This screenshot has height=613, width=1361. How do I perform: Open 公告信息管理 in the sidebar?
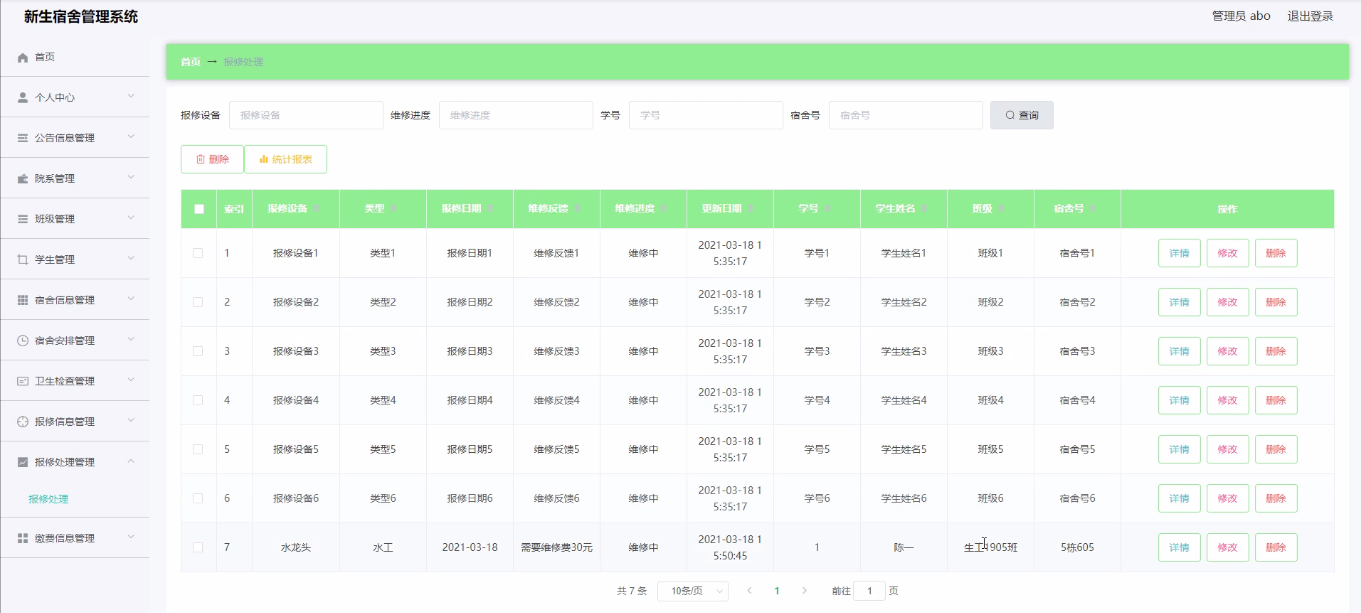[65, 138]
